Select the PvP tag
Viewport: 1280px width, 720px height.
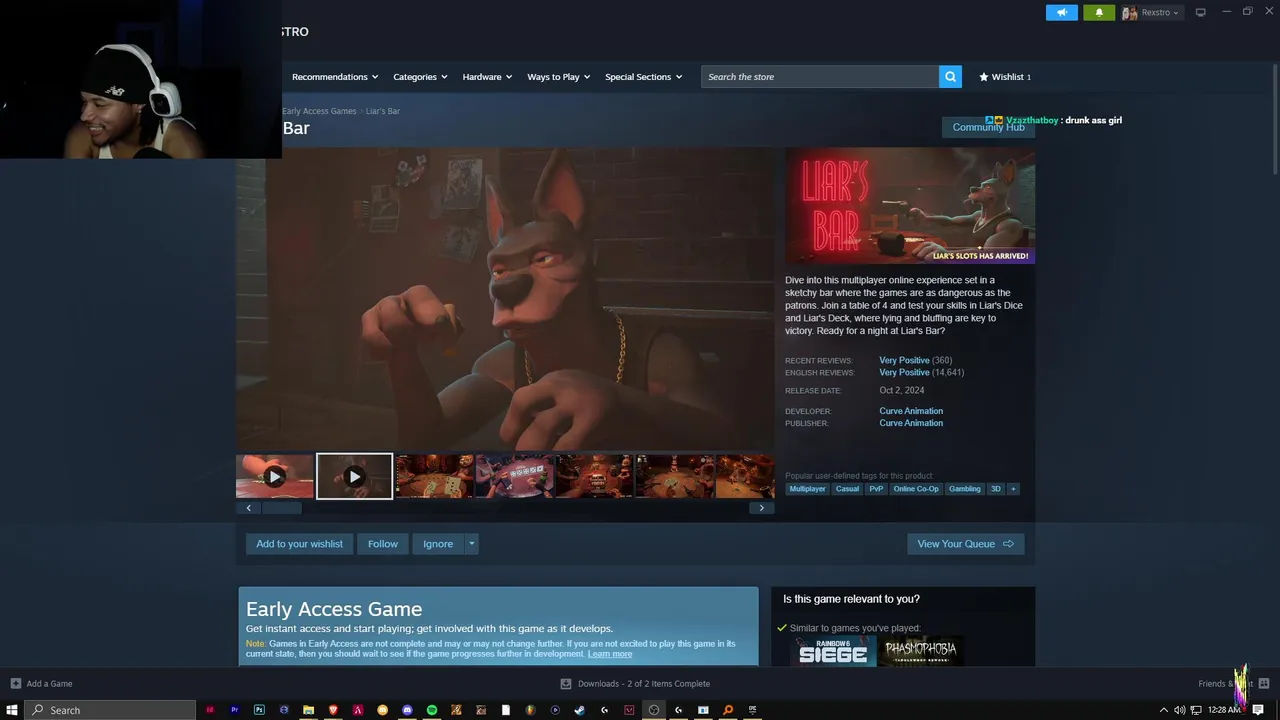[x=876, y=489]
